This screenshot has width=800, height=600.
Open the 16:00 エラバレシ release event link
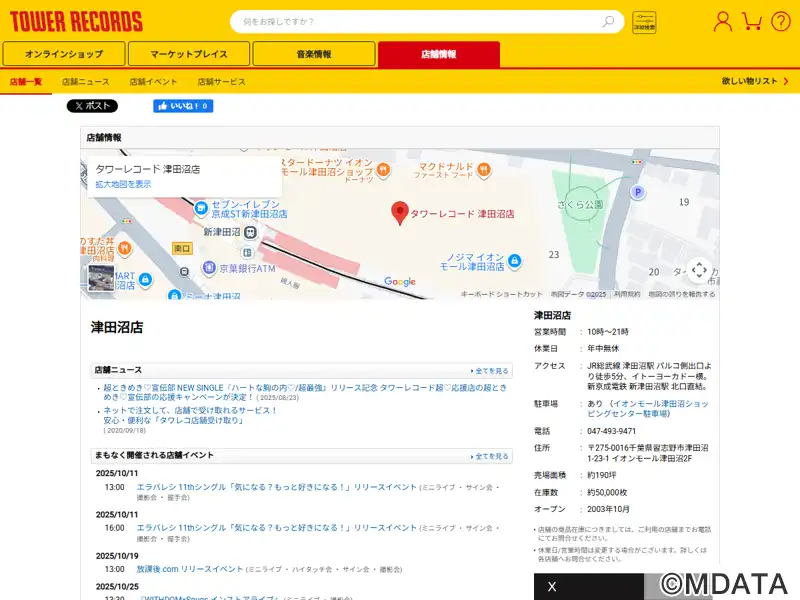(x=277, y=528)
